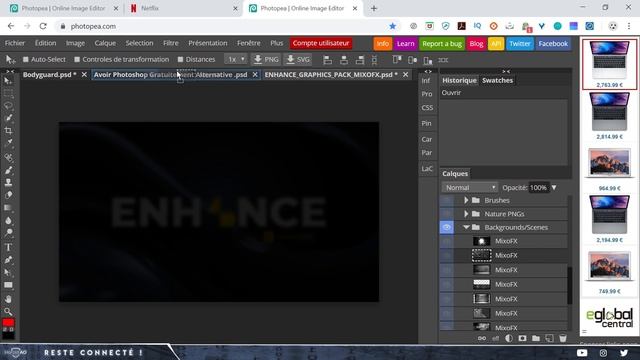The image size is (640, 360).
Task: Create a new folder in Calques panel
Action: 536,338
